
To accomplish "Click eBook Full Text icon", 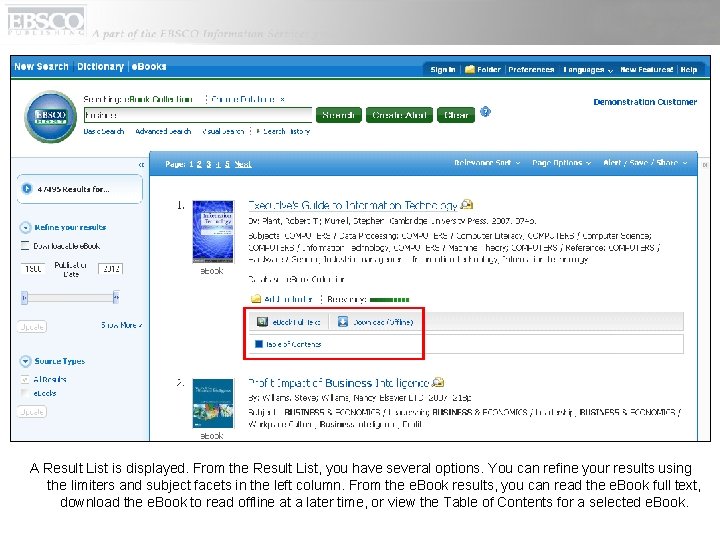I will point(262,321).
